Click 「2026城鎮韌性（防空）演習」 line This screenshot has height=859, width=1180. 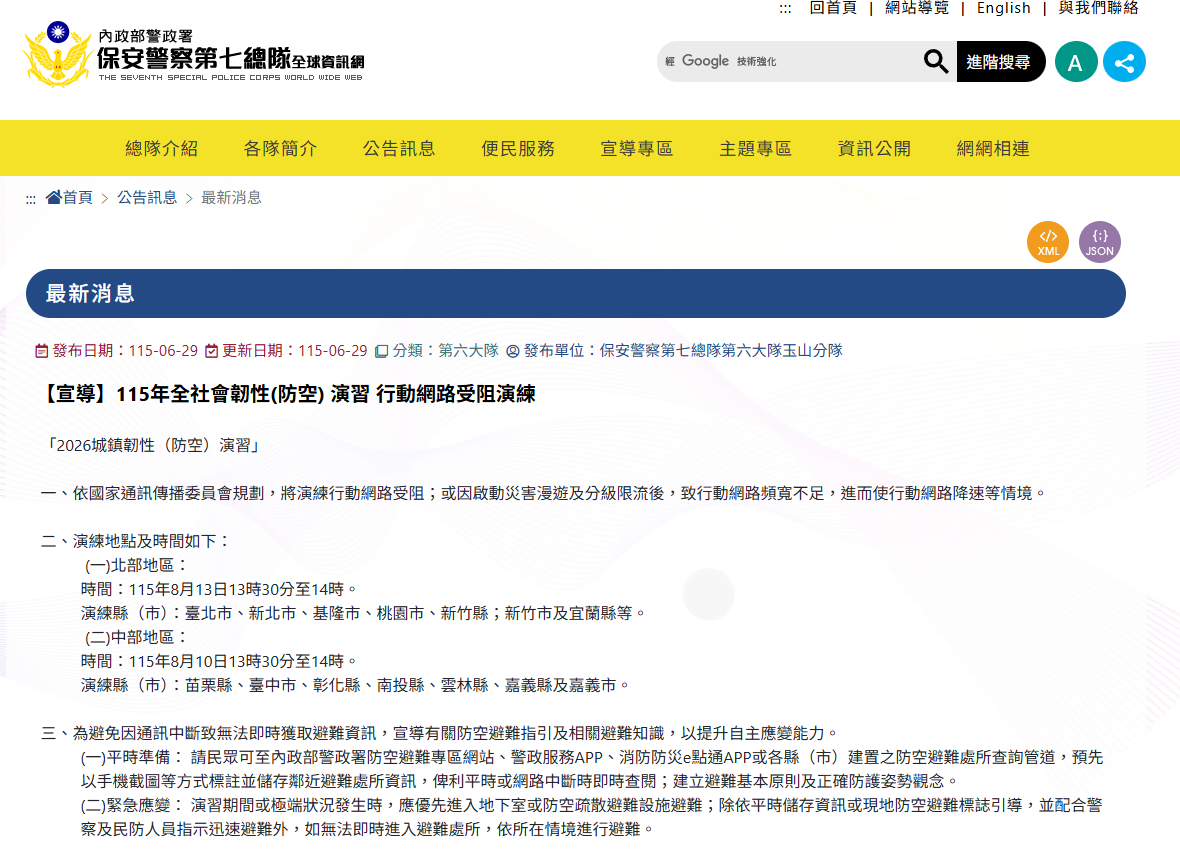(x=152, y=445)
